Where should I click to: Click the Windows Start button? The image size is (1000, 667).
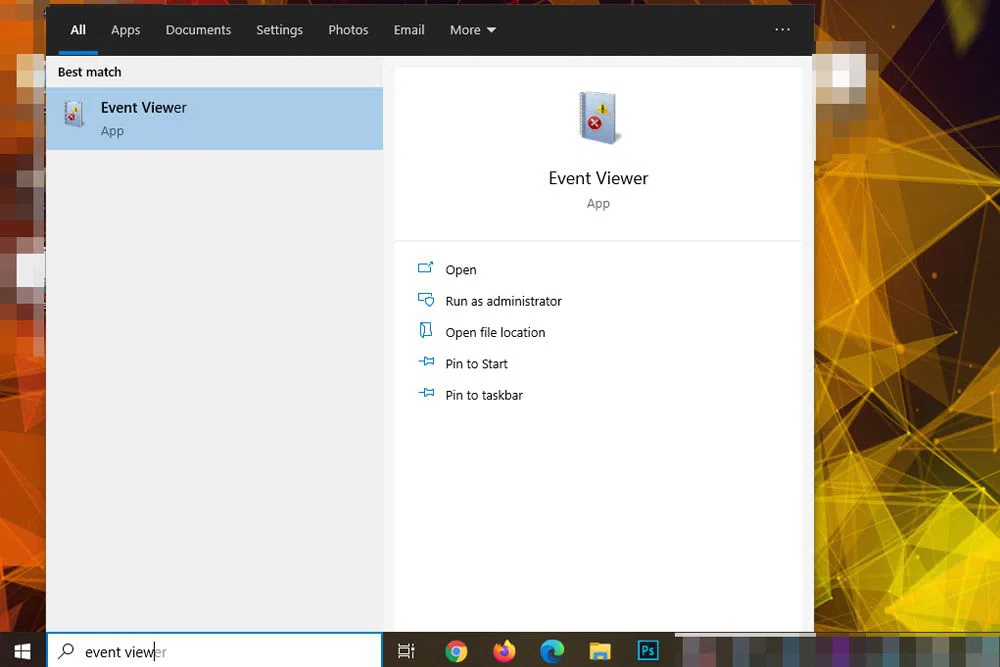[x=22, y=651]
